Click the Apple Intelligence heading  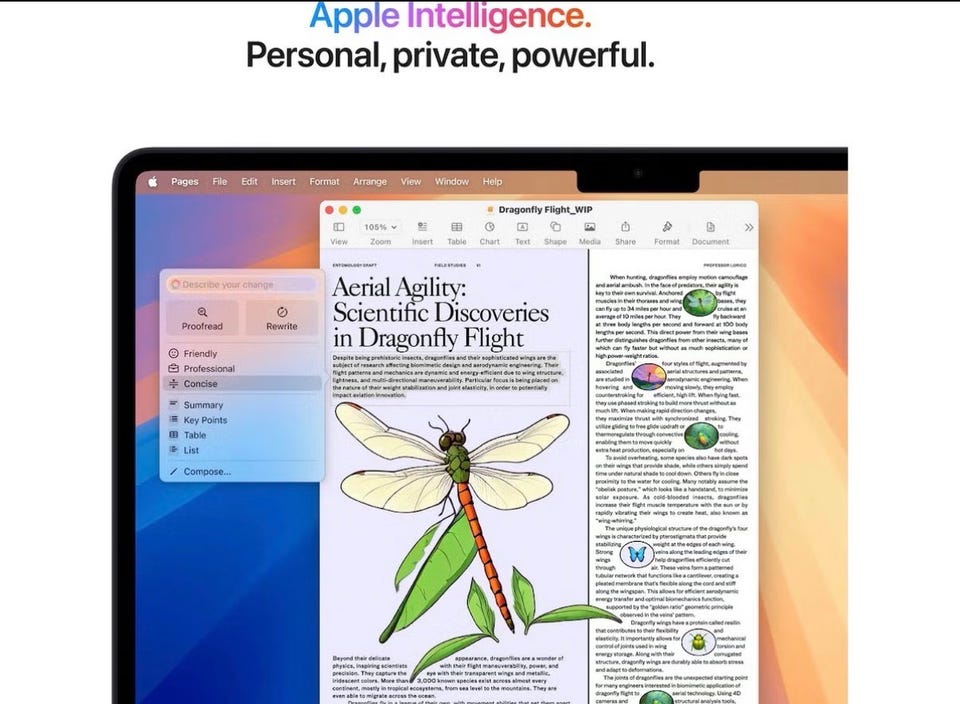450,16
